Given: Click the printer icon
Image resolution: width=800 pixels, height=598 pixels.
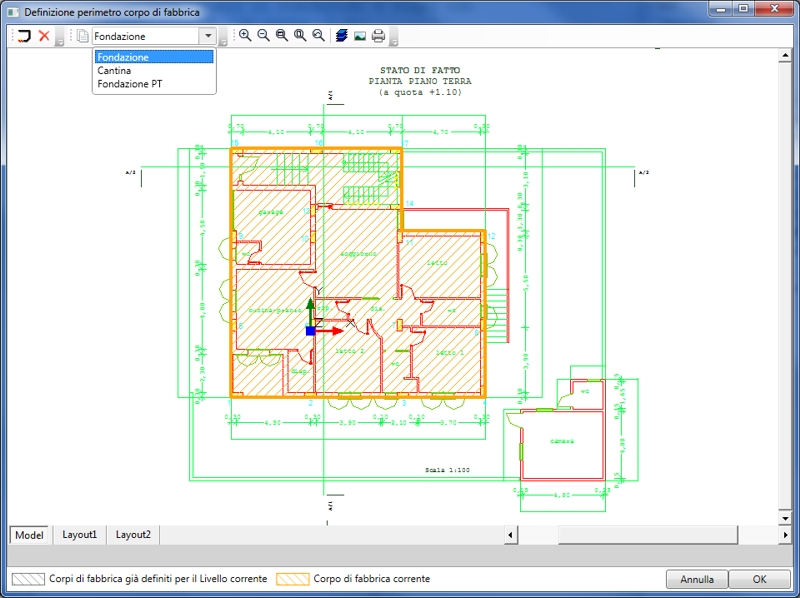Looking at the screenshot, I should click(378, 36).
